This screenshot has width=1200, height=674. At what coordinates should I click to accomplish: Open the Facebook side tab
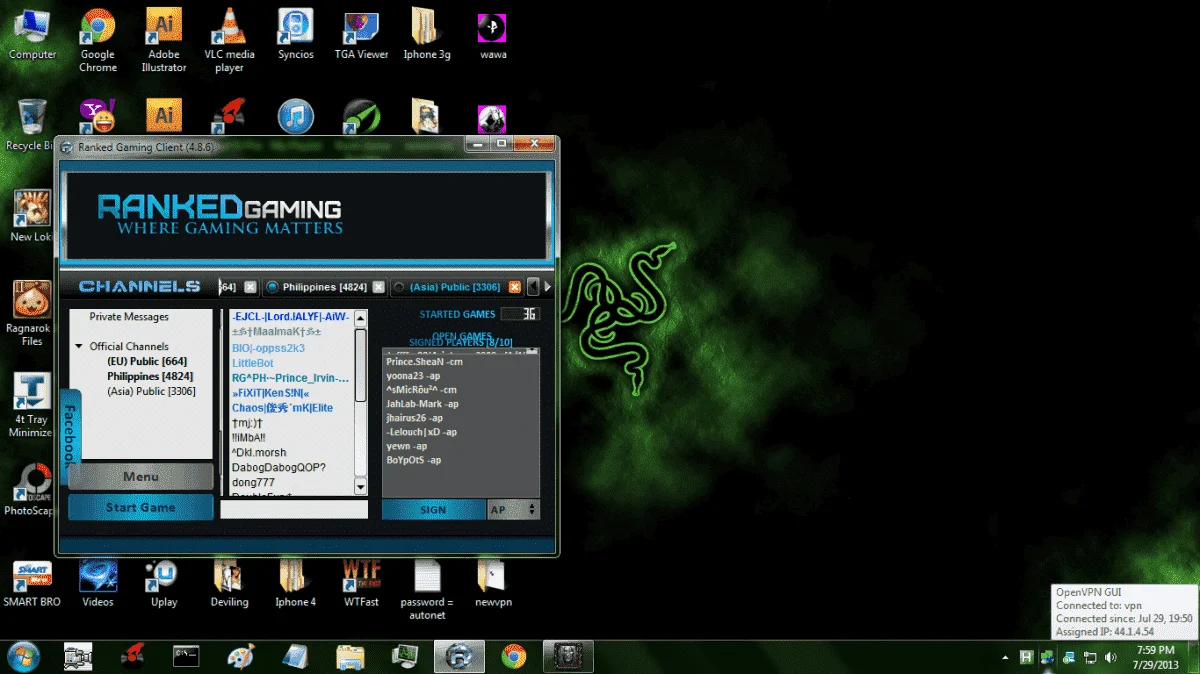70,435
